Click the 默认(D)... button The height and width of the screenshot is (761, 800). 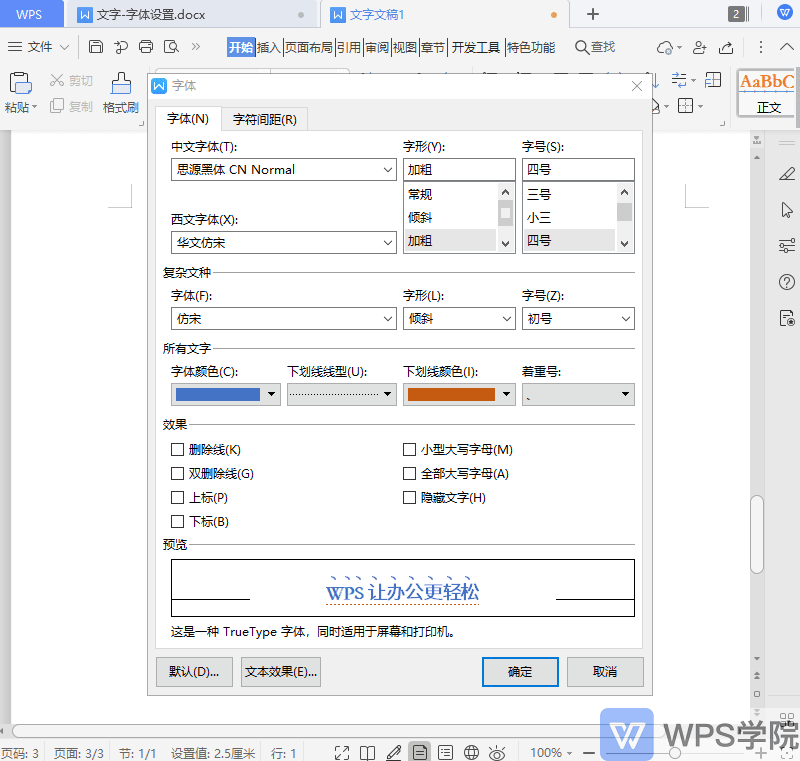[194, 672]
